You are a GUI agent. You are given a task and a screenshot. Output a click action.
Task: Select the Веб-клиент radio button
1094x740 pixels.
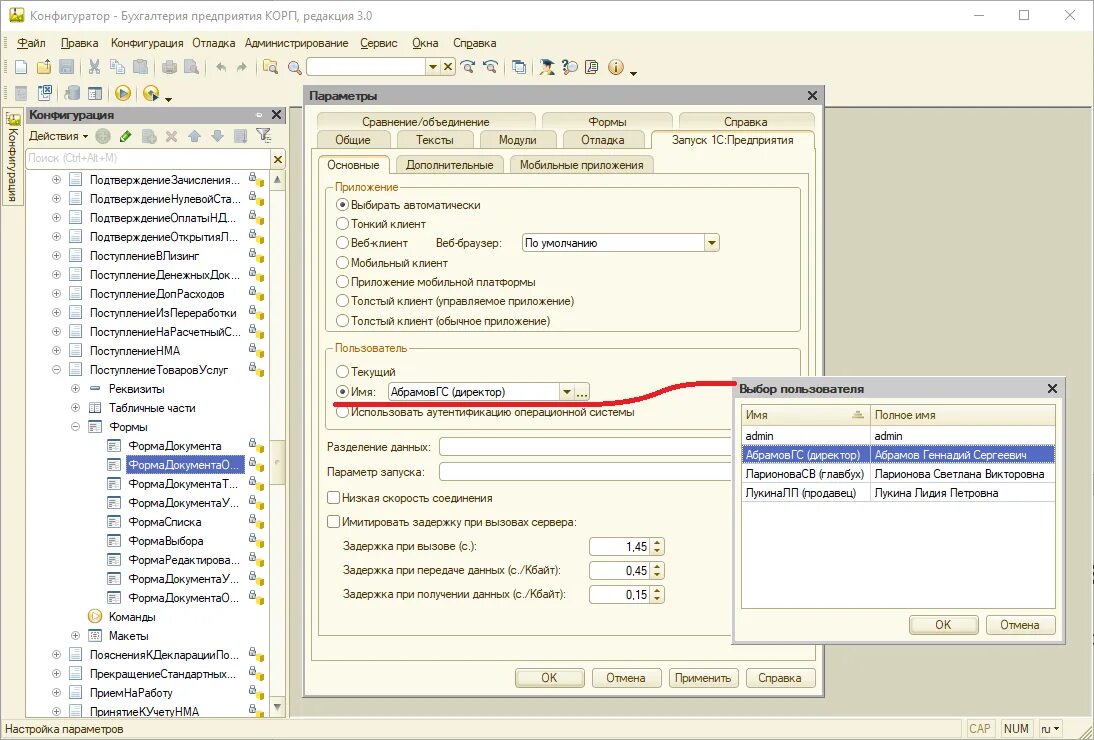(x=343, y=243)
